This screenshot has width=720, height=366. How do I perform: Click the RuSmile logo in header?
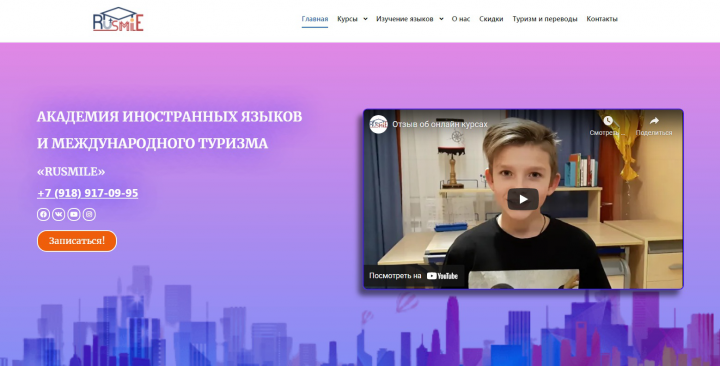(x=118, y=19)
